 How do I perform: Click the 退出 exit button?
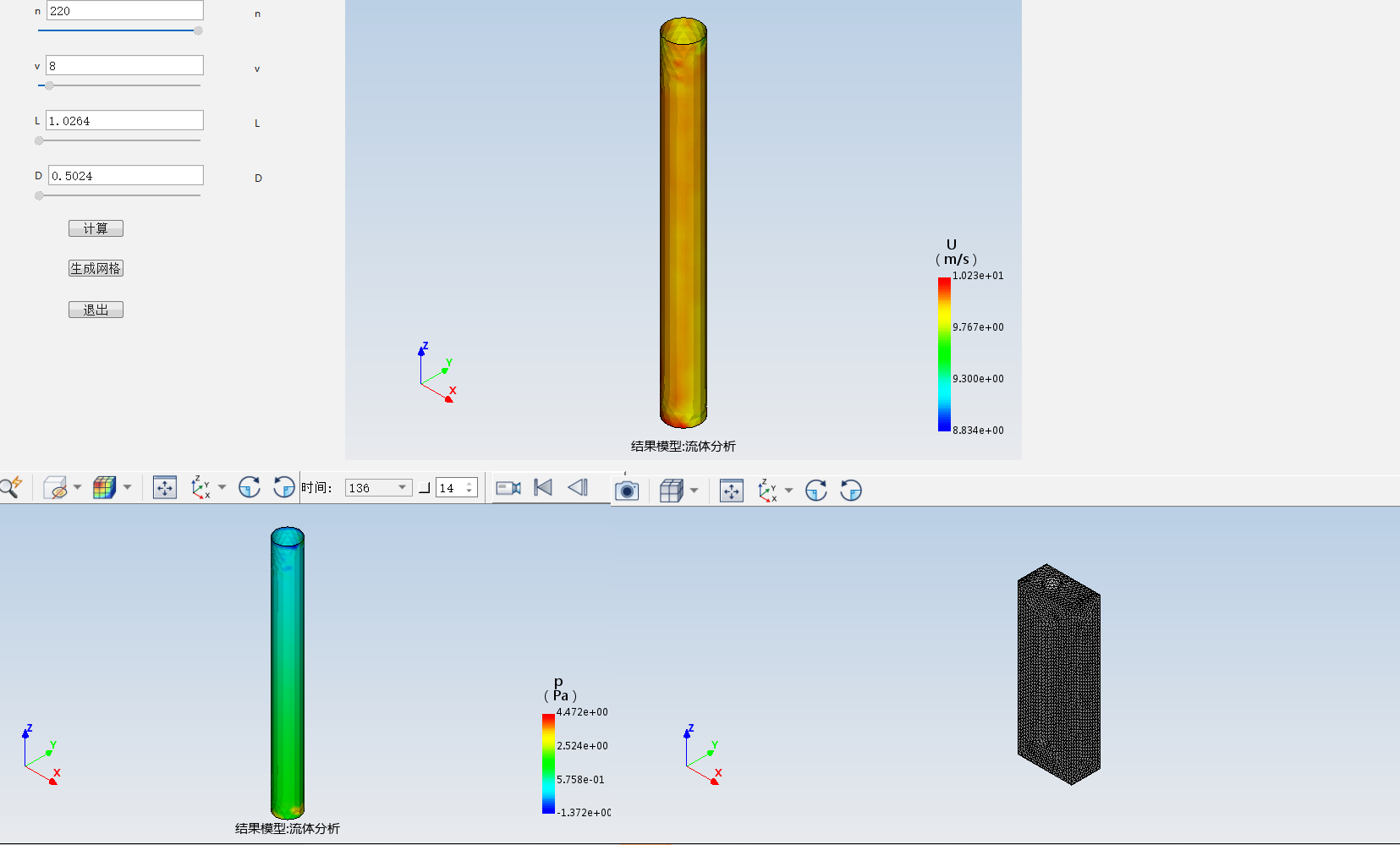pyautogui.click(x=96, y=310)
